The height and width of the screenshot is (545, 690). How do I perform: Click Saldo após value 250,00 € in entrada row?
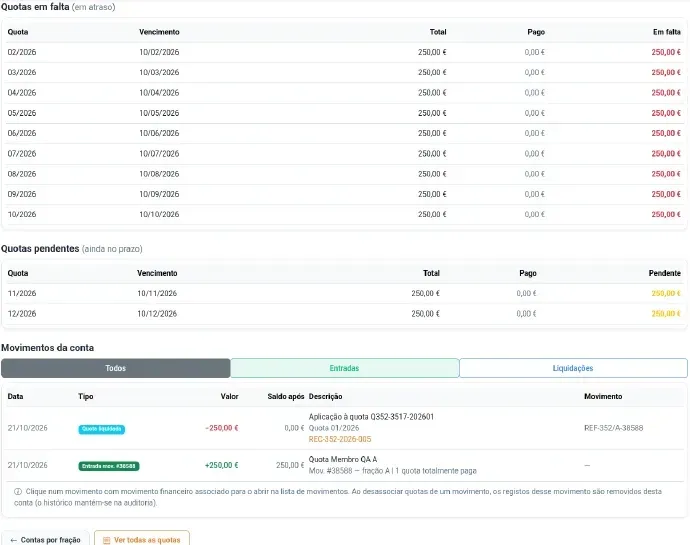[290, 465]
